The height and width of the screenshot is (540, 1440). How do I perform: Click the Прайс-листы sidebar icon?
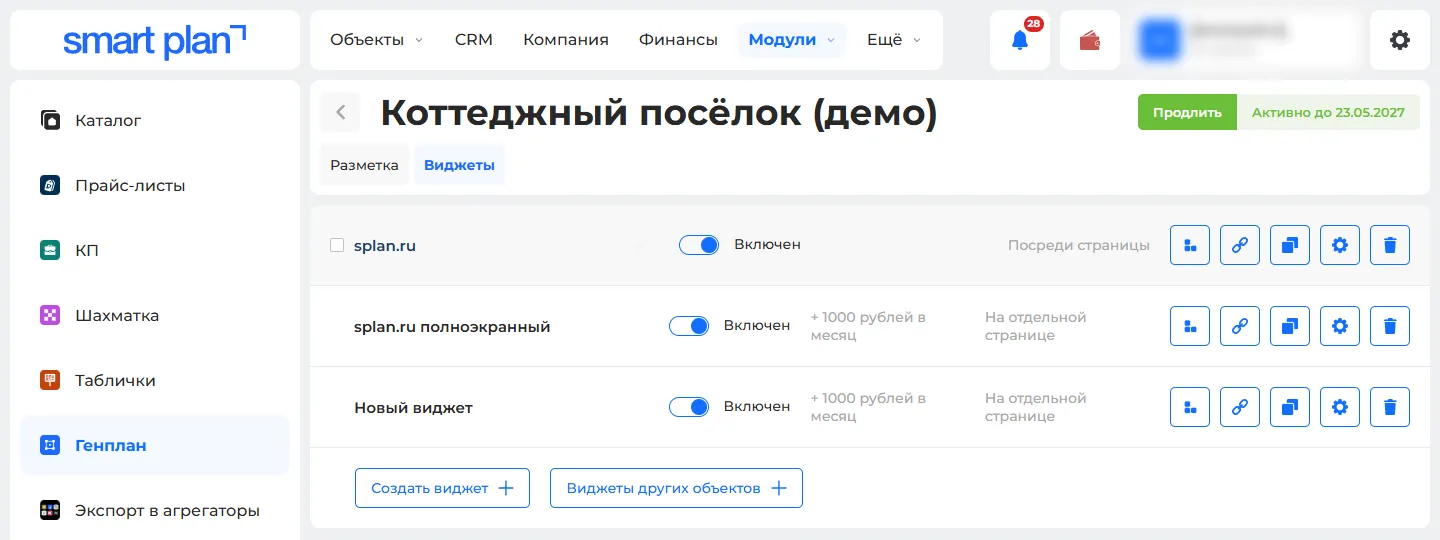coord(50,185)
